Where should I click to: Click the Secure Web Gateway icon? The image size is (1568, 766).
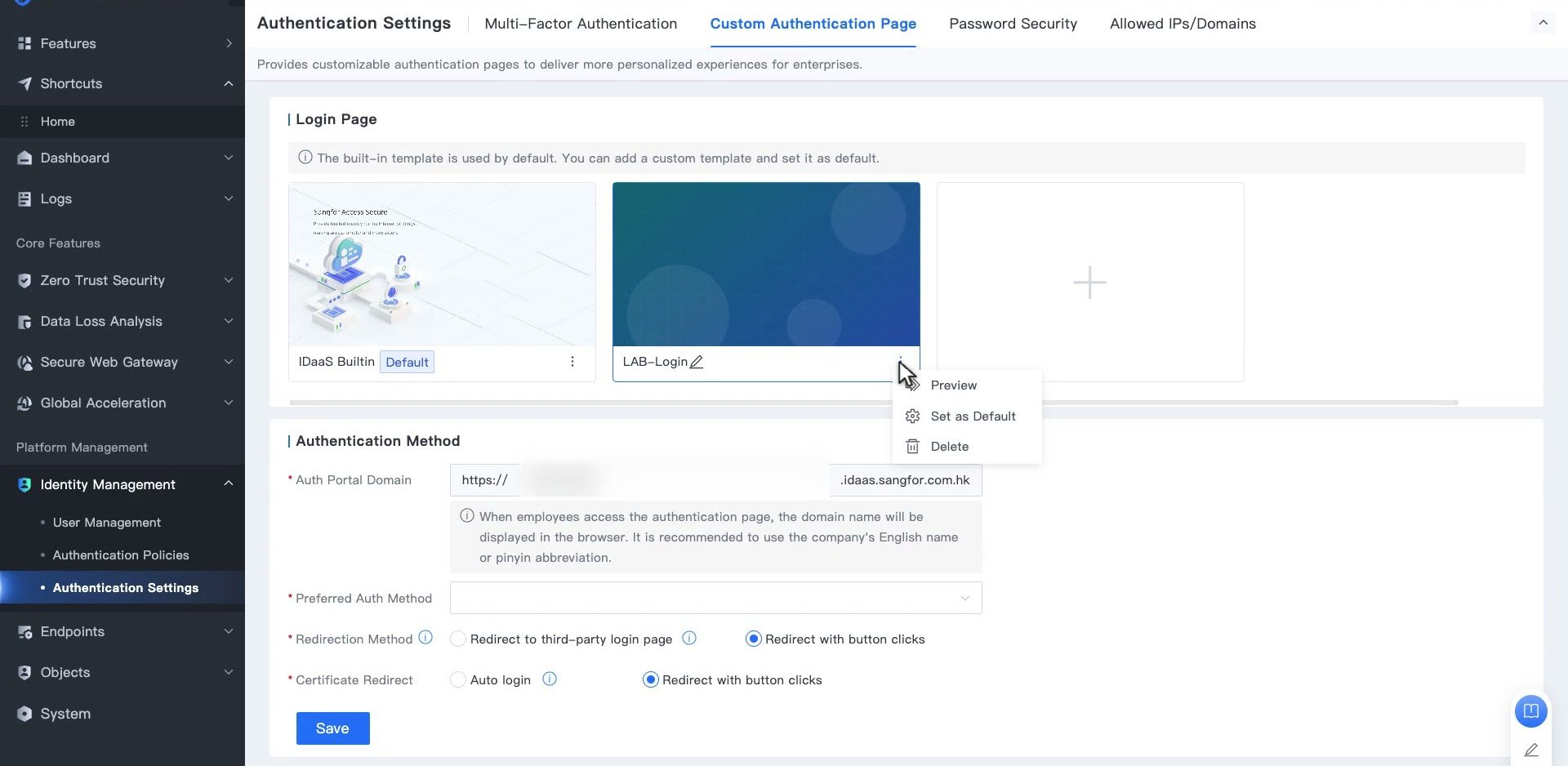click(24, 362)
